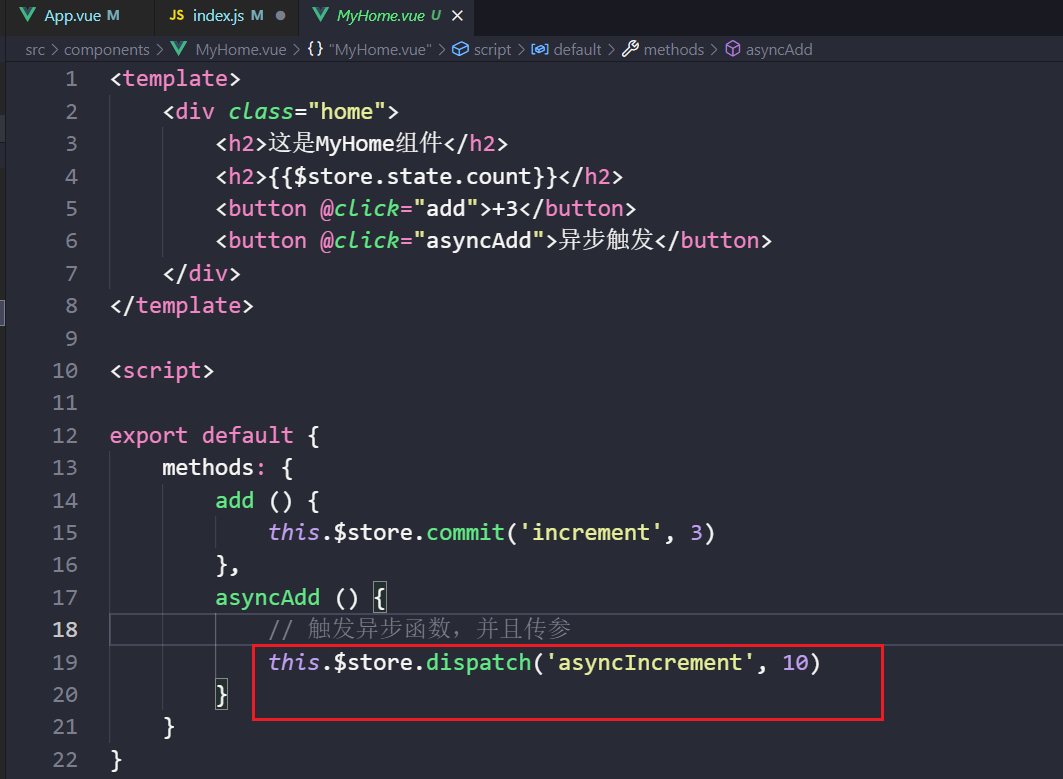This screenshot has width=1063, height=779.
Task: Open the src breadcrumb
Action: pyautogui.click(x=35, y=49)
